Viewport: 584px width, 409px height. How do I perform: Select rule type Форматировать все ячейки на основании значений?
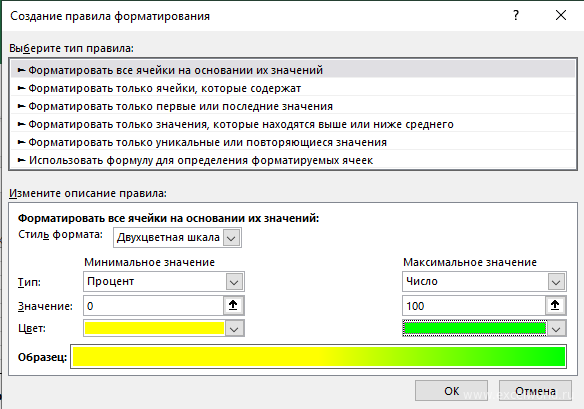click(x=293, y=70)
